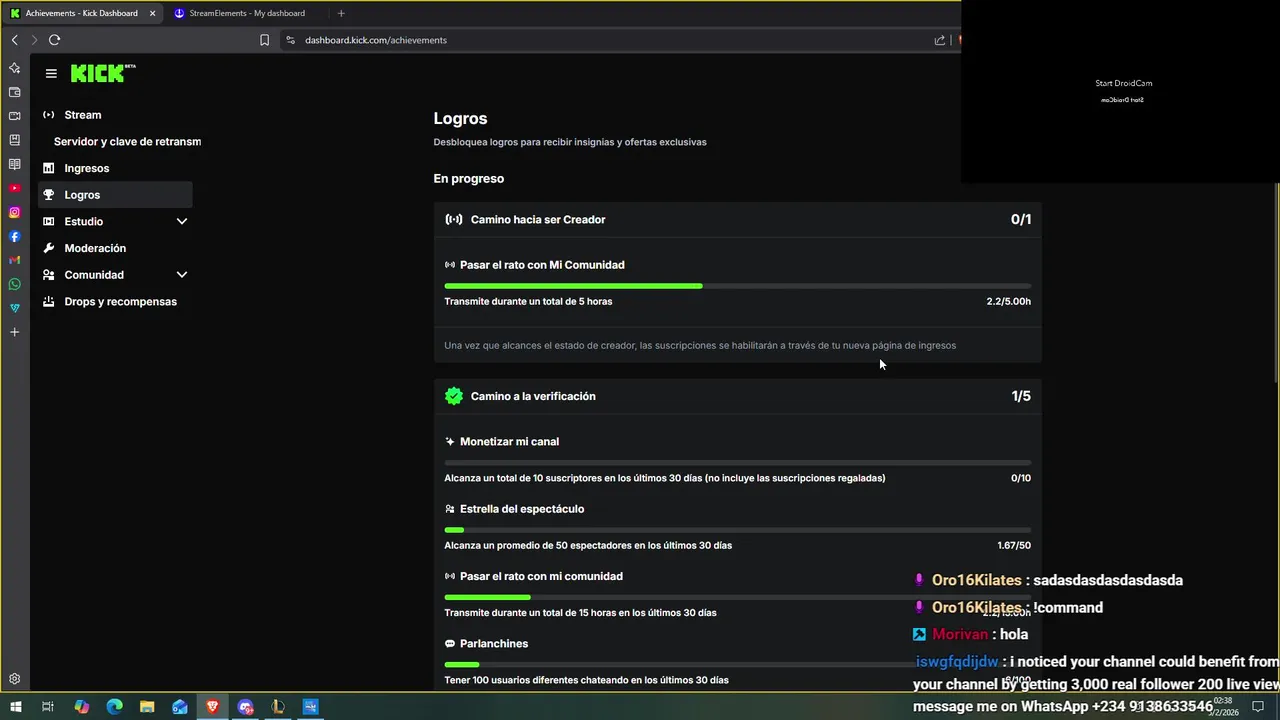Expand the Estudio submenu chevron
The image size is (1280, 720).
click(182, 221)
